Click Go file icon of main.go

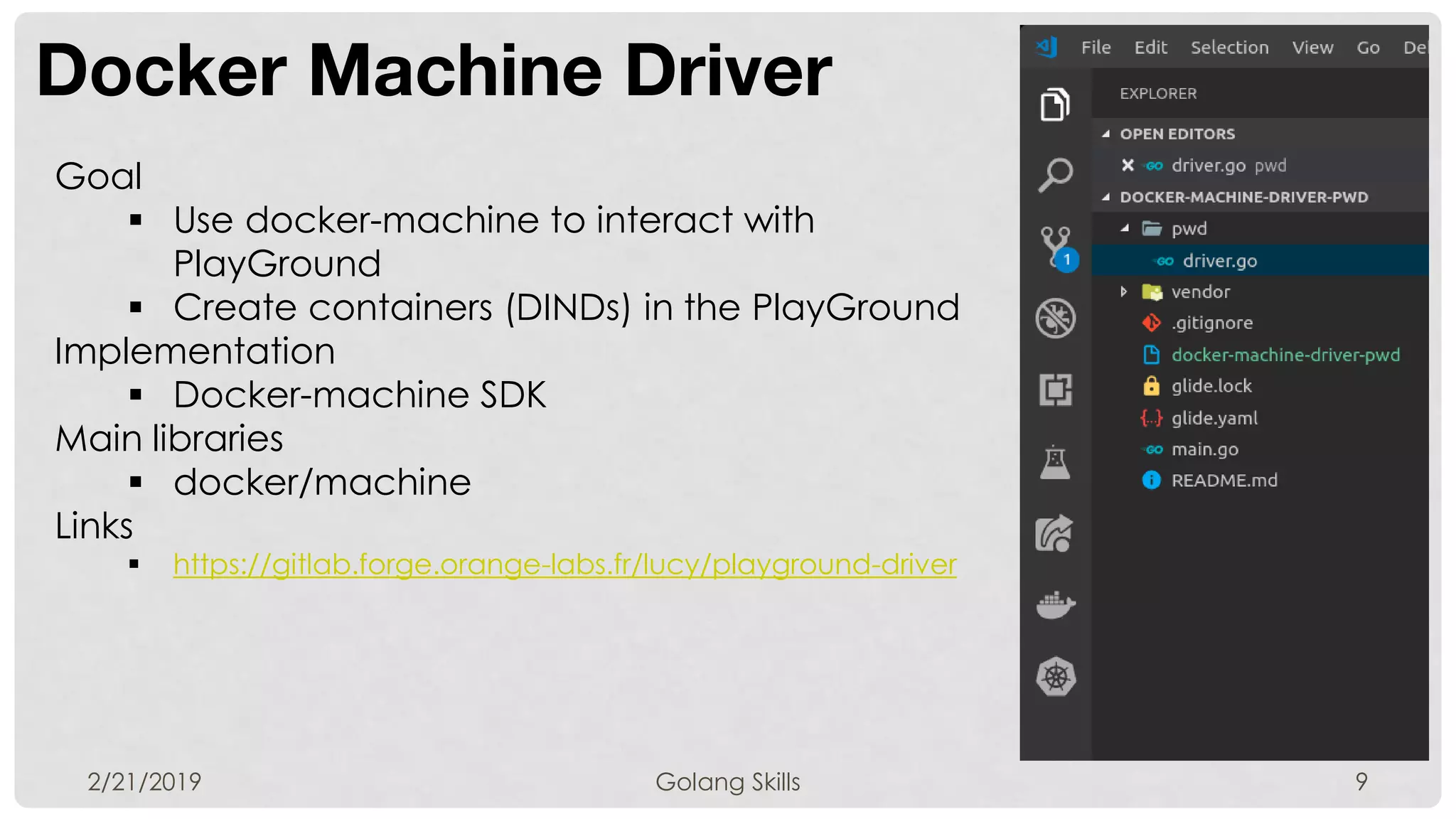pyautogui.click(x=1153, y=449)
